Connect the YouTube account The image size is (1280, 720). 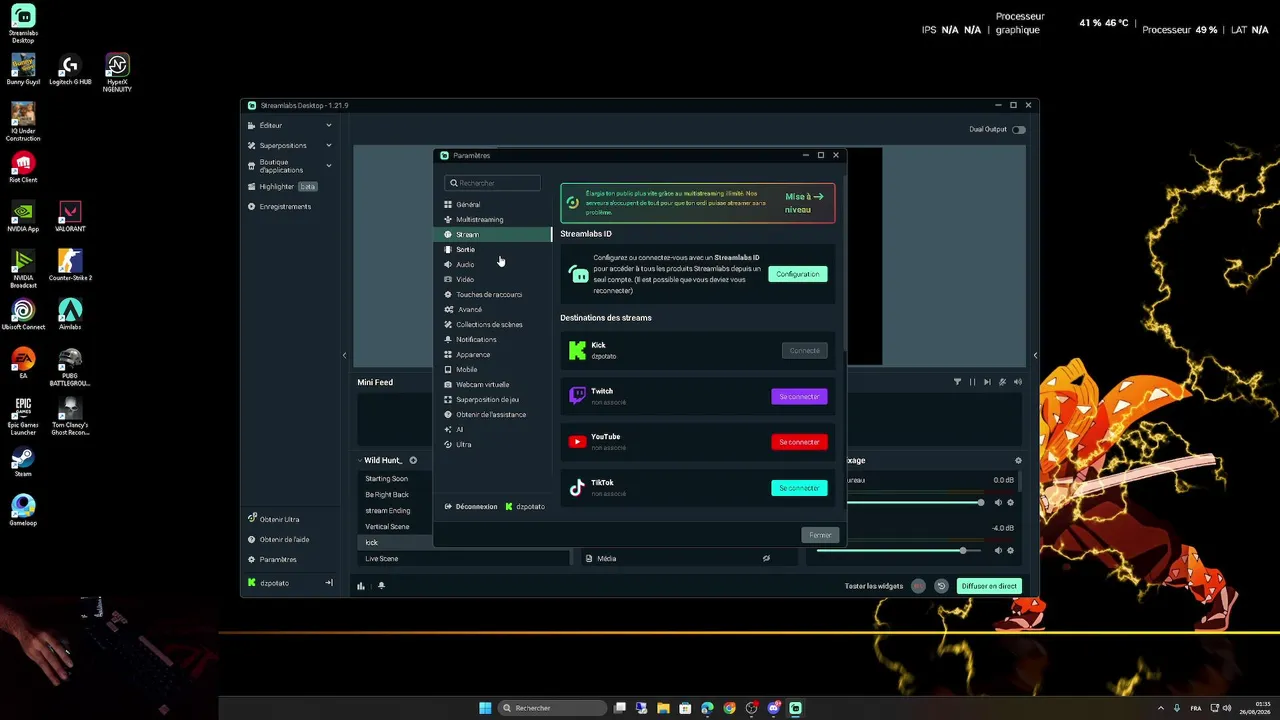pos(799,442)
